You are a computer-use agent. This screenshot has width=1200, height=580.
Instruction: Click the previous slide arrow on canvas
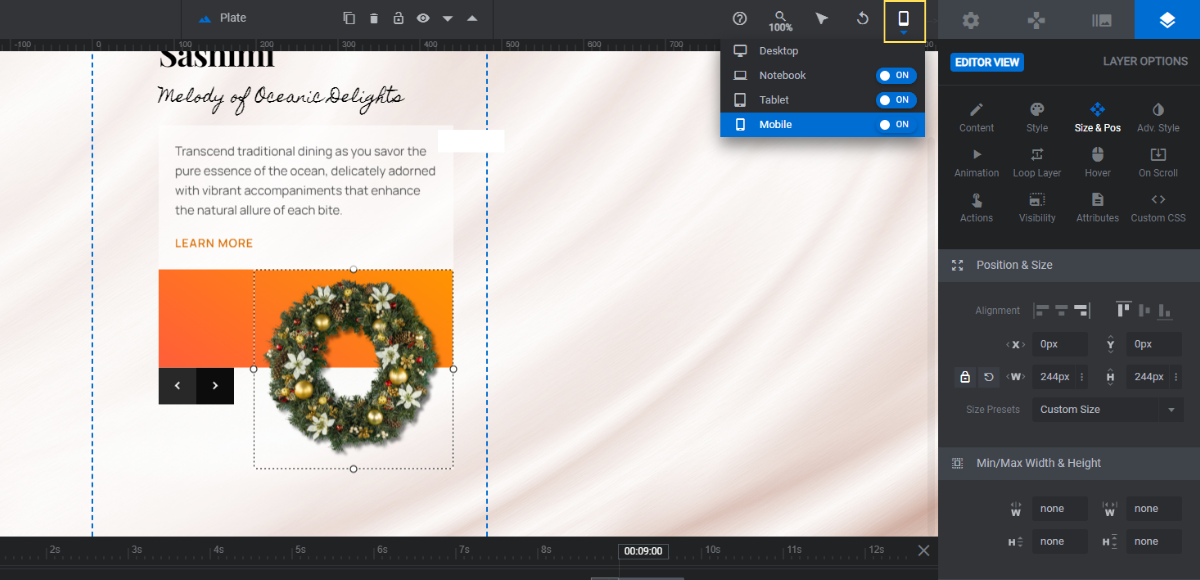(177, 386)
